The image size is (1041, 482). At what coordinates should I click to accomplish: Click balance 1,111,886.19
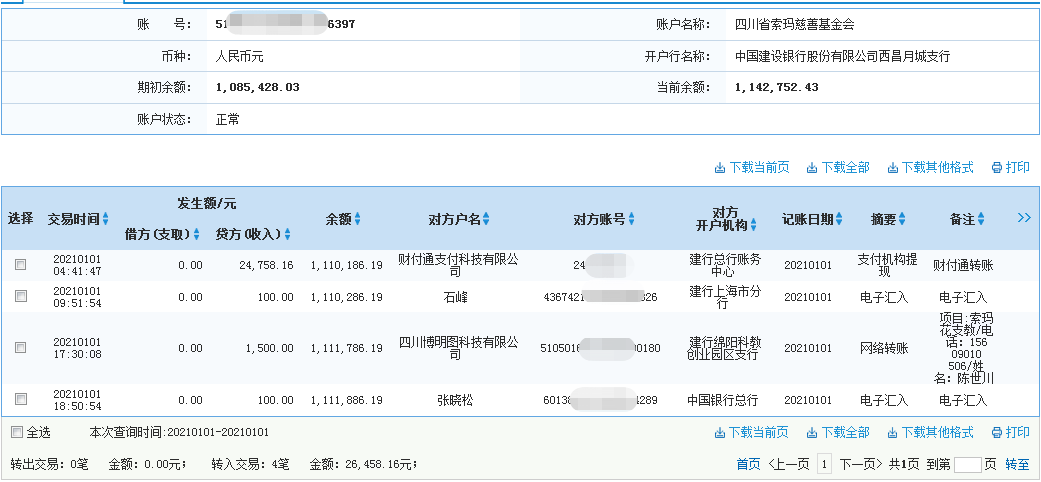tap(347, 400)
